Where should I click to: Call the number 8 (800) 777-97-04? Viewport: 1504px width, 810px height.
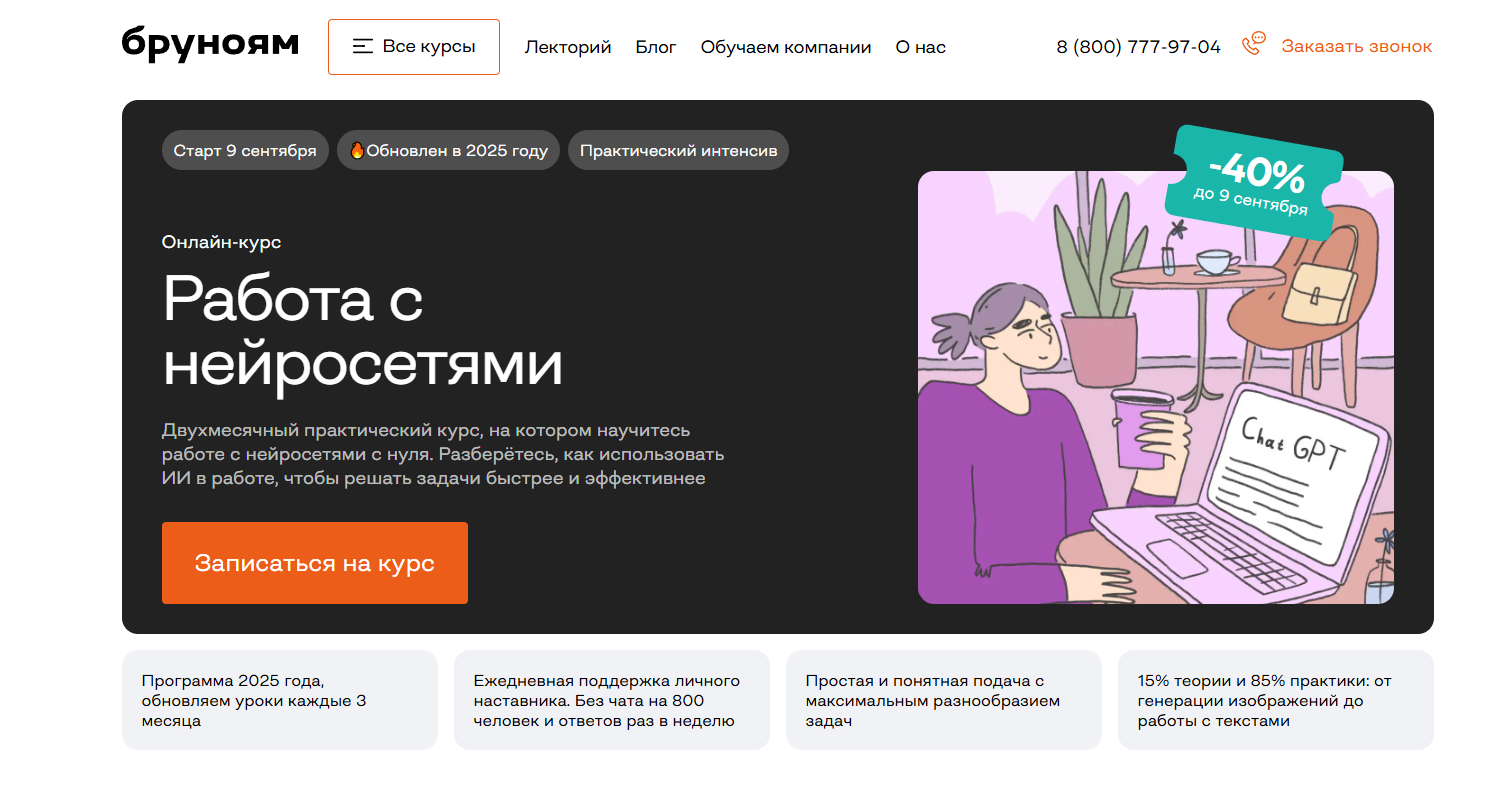coord(1138,46)
